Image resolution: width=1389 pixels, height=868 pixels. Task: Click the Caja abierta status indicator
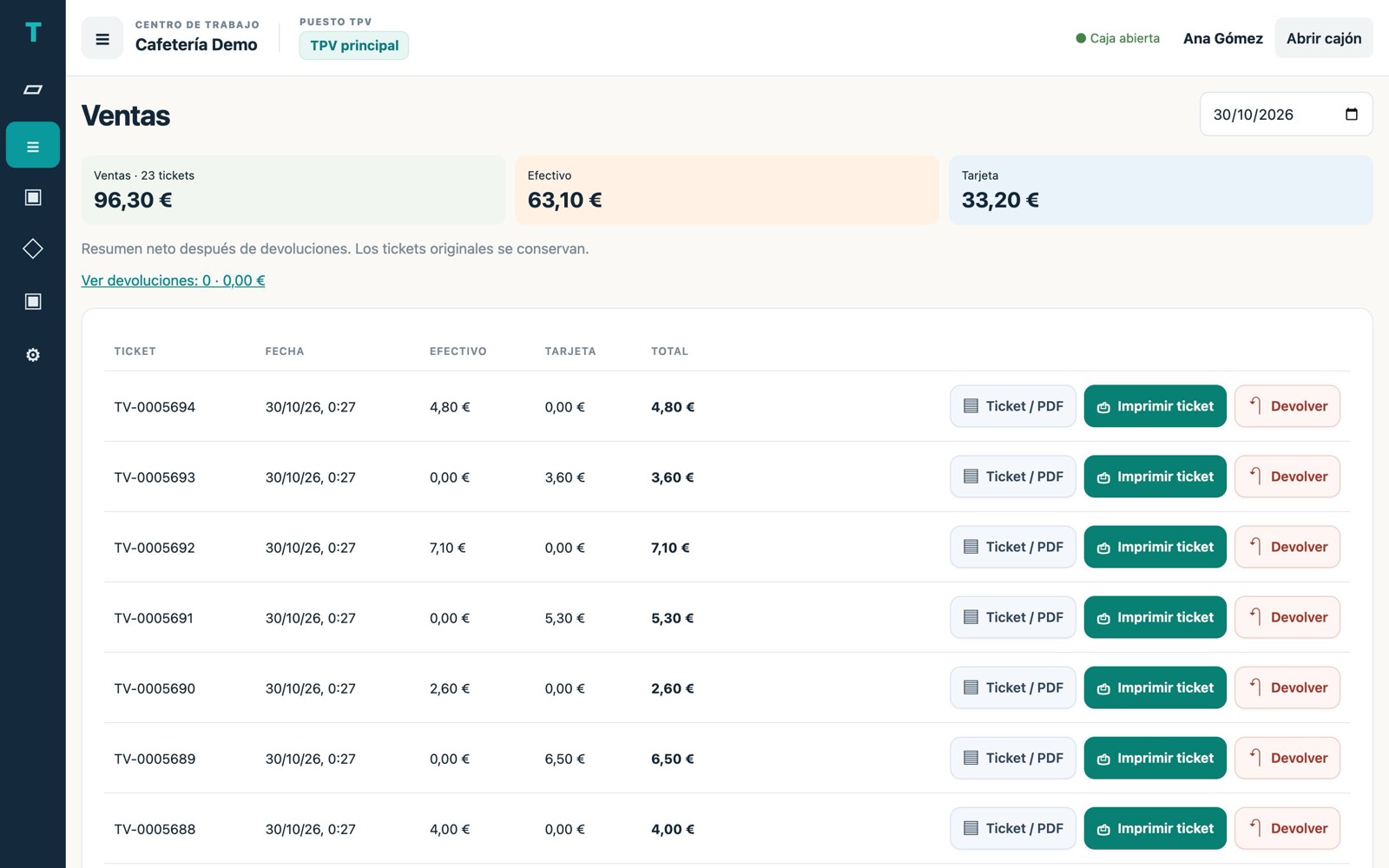tap(1117, 38)
